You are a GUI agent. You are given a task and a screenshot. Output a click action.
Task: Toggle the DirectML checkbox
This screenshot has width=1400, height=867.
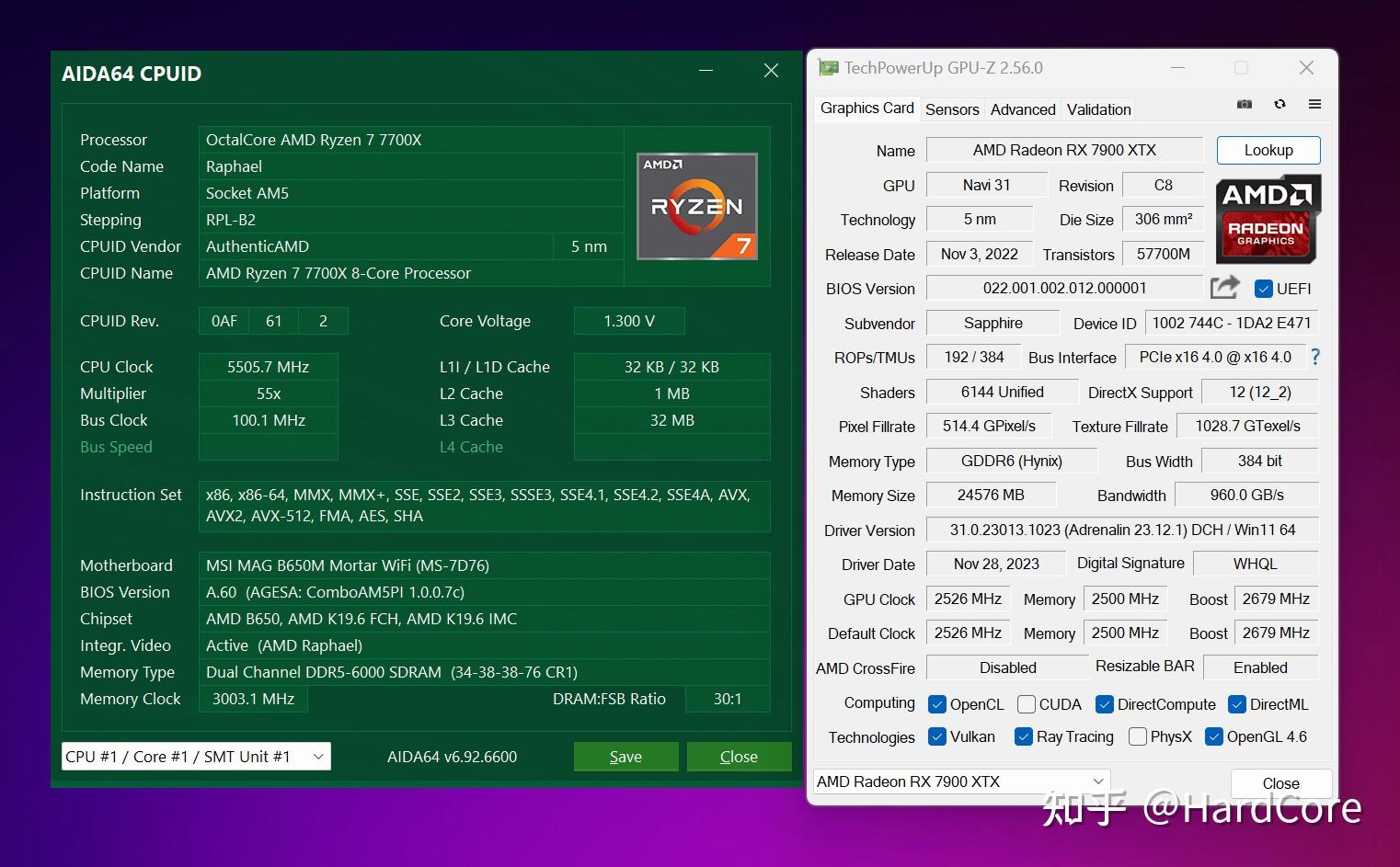tap(1237, 704)
